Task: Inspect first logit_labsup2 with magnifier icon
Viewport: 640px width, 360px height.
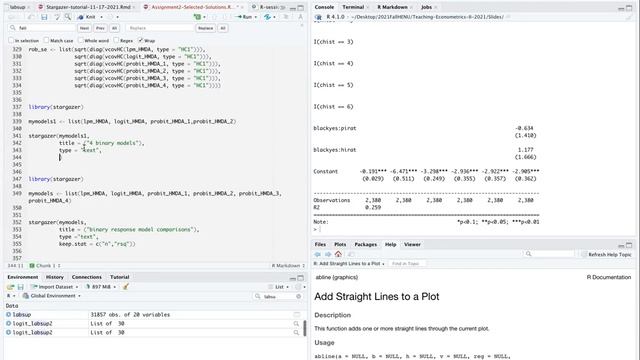Action: [296, 324]
